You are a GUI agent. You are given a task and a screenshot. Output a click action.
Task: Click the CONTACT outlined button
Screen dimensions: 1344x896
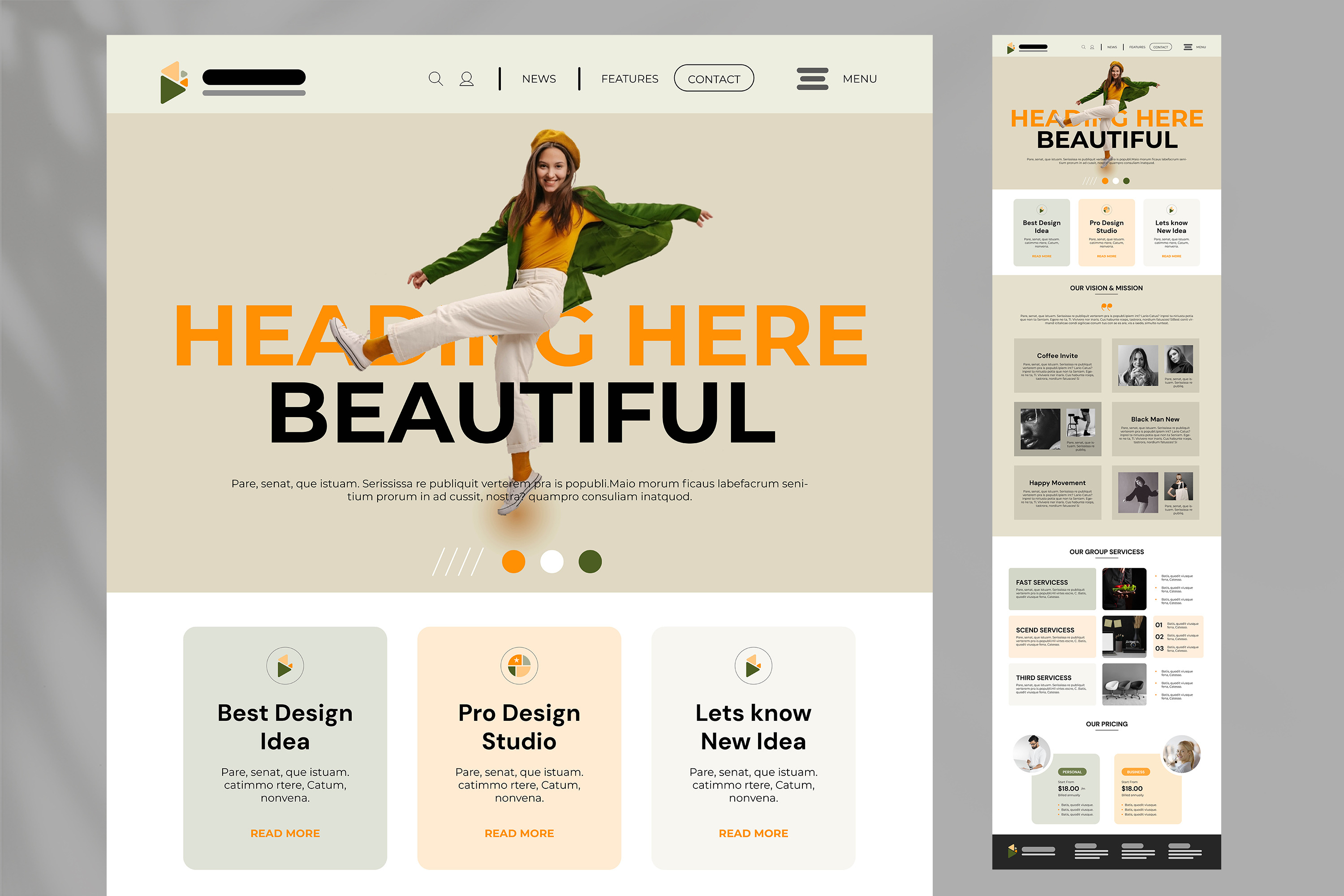coord(713,79)
